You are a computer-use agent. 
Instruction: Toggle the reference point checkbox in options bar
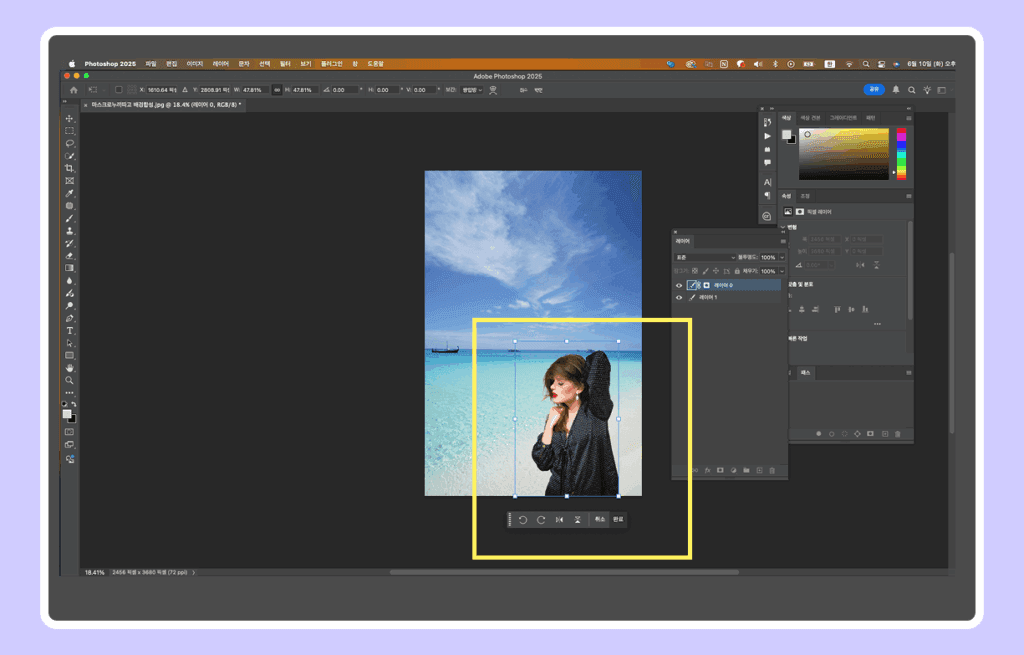click(x=118, y=90)
